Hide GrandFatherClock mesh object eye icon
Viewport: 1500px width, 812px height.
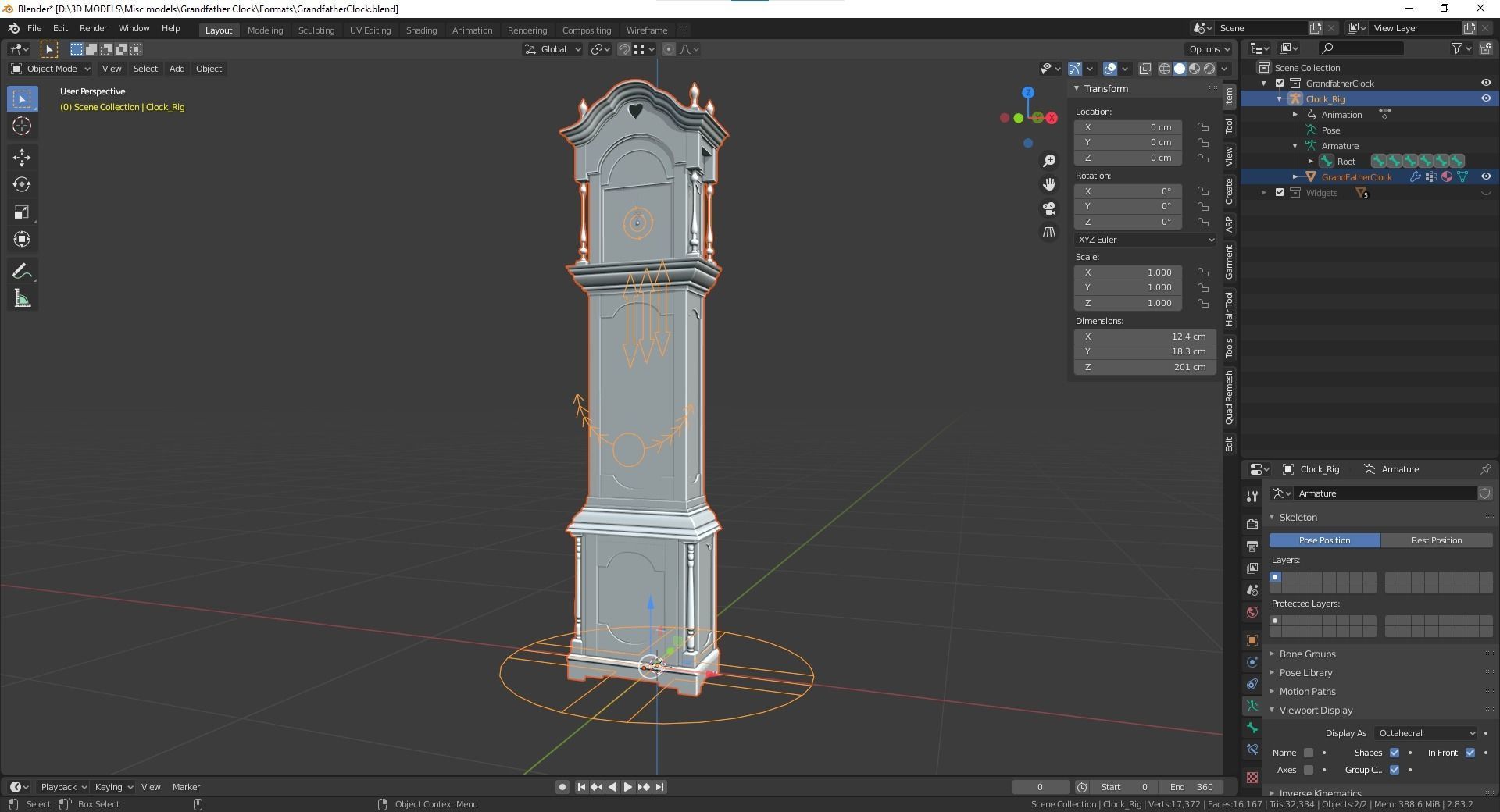click(x=1486, y=176)
